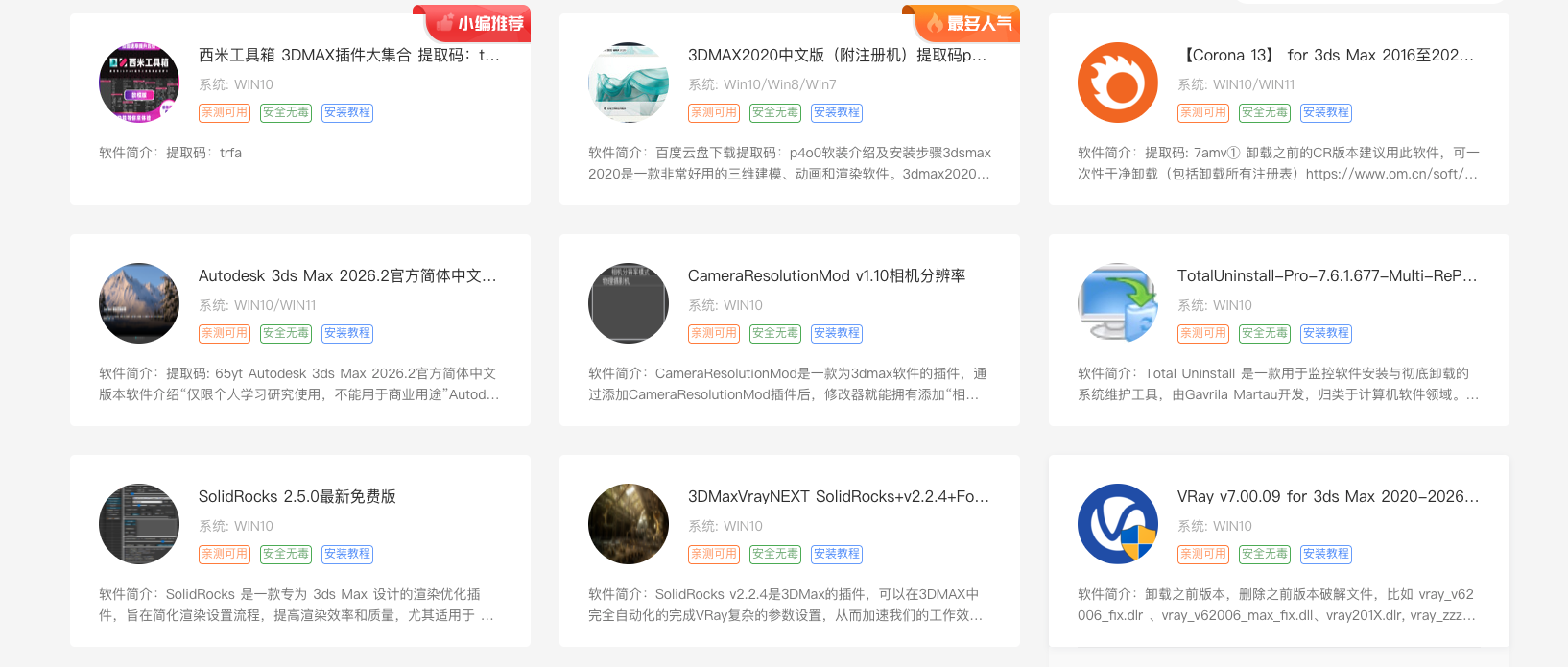This screenshot has height=667, width=1568.
Task: Click 亲测可用 tag on 西米工具箱 card
Action: click(225, 112)
